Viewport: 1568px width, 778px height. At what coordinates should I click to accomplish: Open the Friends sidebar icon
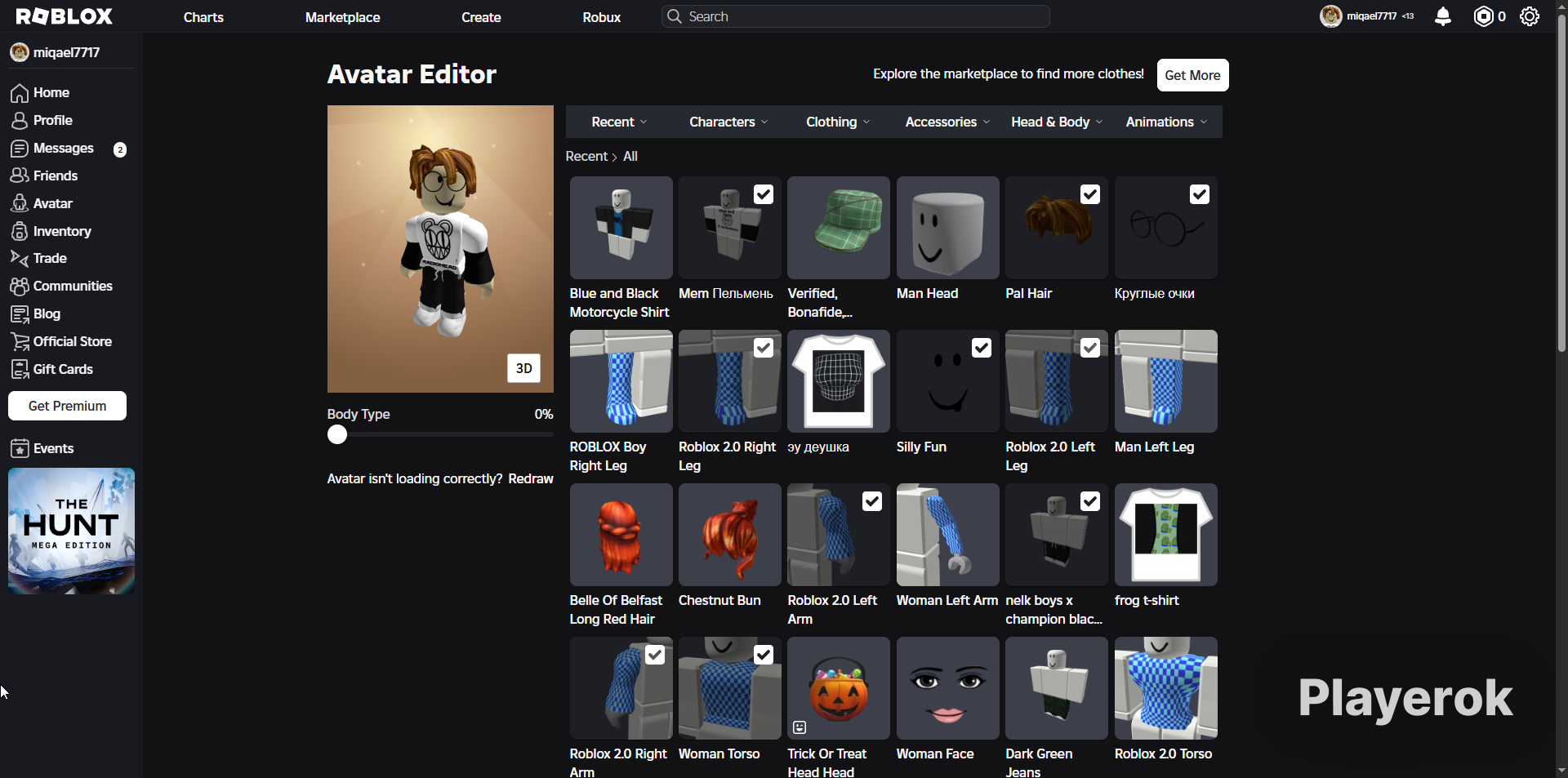(20, 176)
